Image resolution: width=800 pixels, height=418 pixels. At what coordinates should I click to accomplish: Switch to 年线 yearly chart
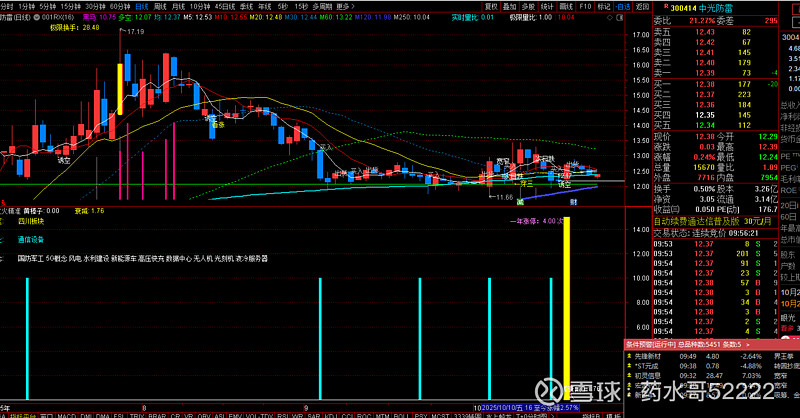click(x=265, y=7)
